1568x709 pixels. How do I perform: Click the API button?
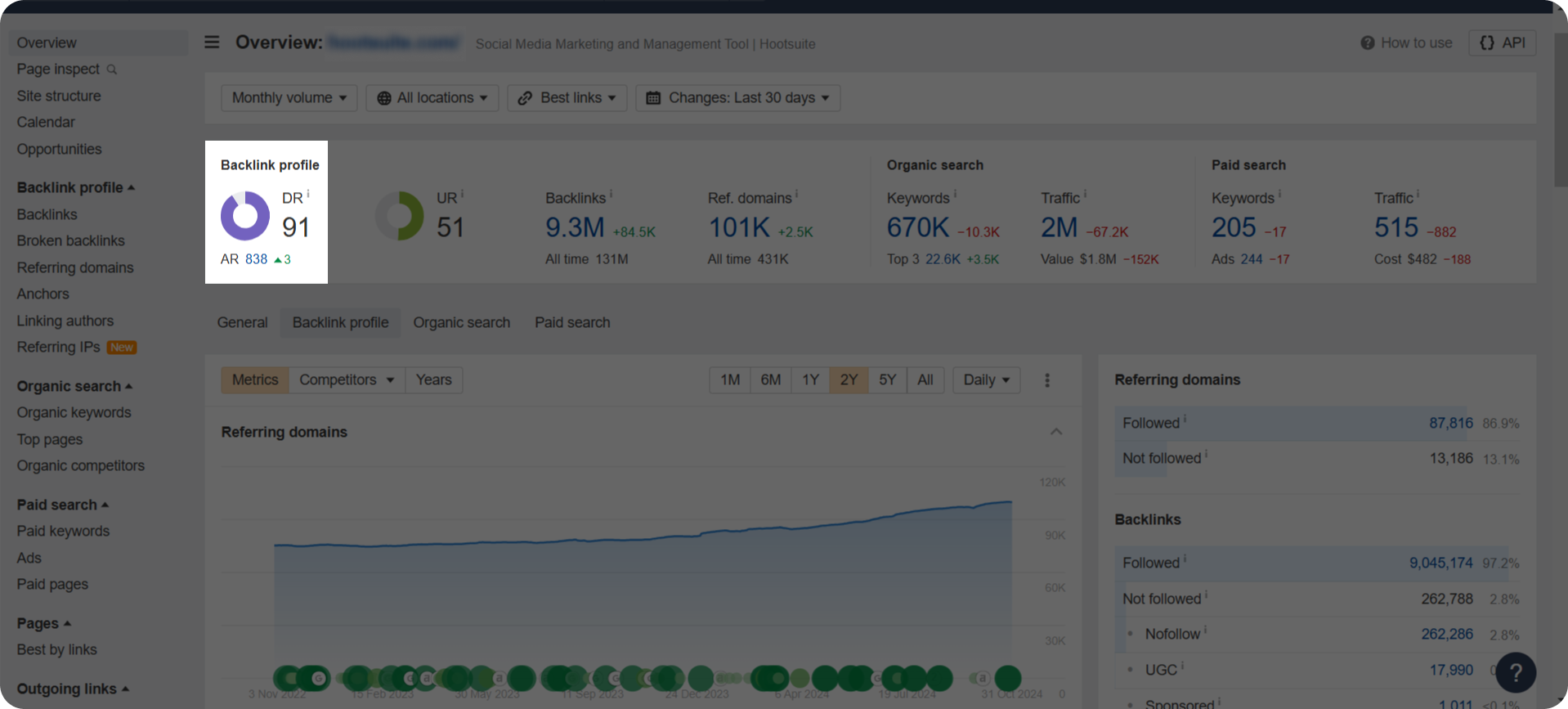point(1503,43)
